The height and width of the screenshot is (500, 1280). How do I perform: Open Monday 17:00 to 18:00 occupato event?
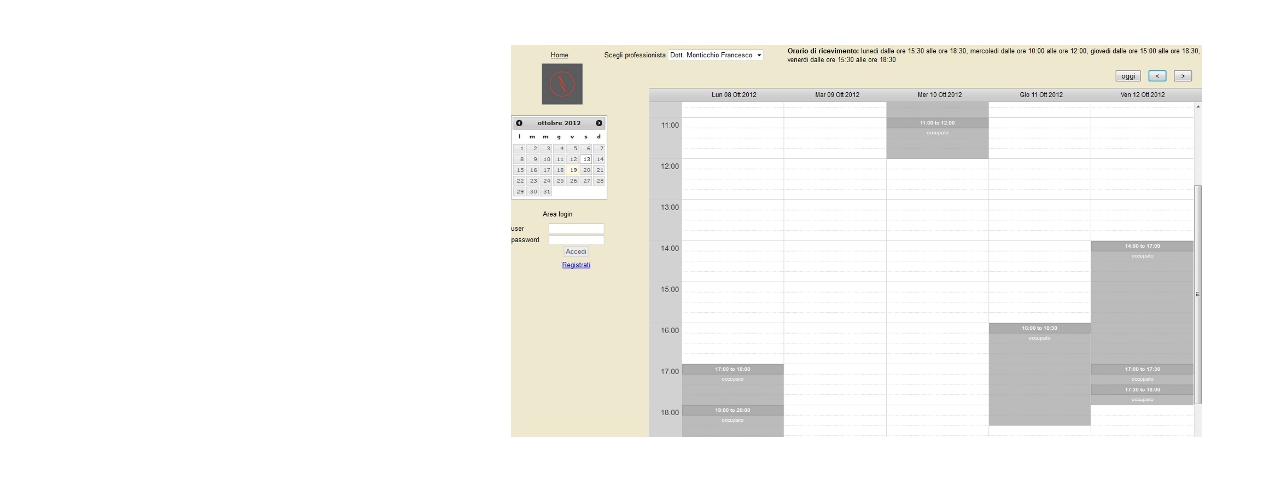[733, 384]
